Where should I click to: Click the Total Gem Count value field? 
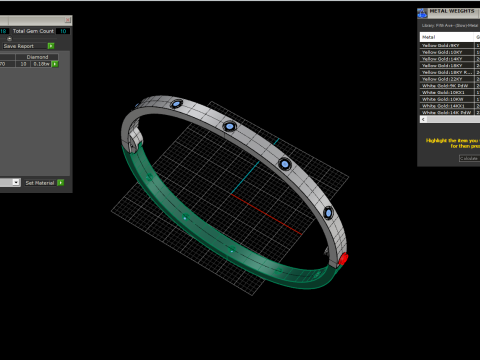(63, 31)
